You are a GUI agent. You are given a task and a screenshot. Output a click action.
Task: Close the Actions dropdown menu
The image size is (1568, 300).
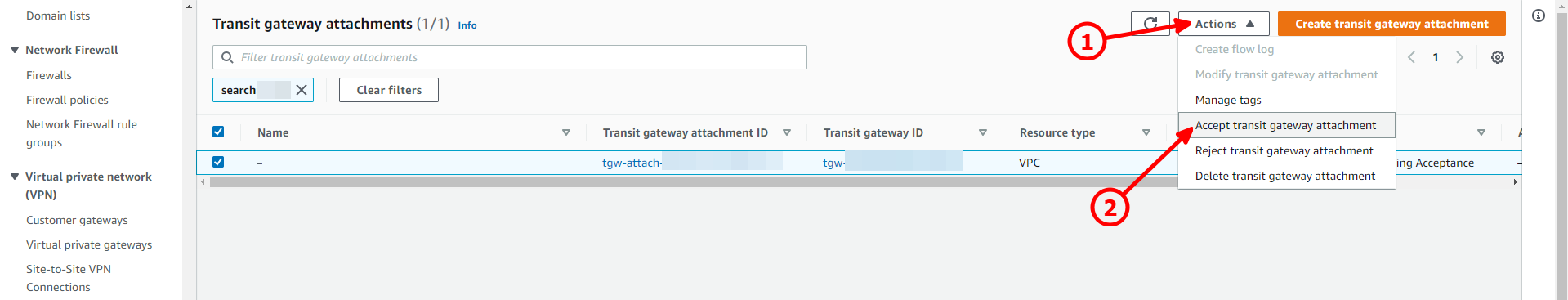pos(1223,24)
